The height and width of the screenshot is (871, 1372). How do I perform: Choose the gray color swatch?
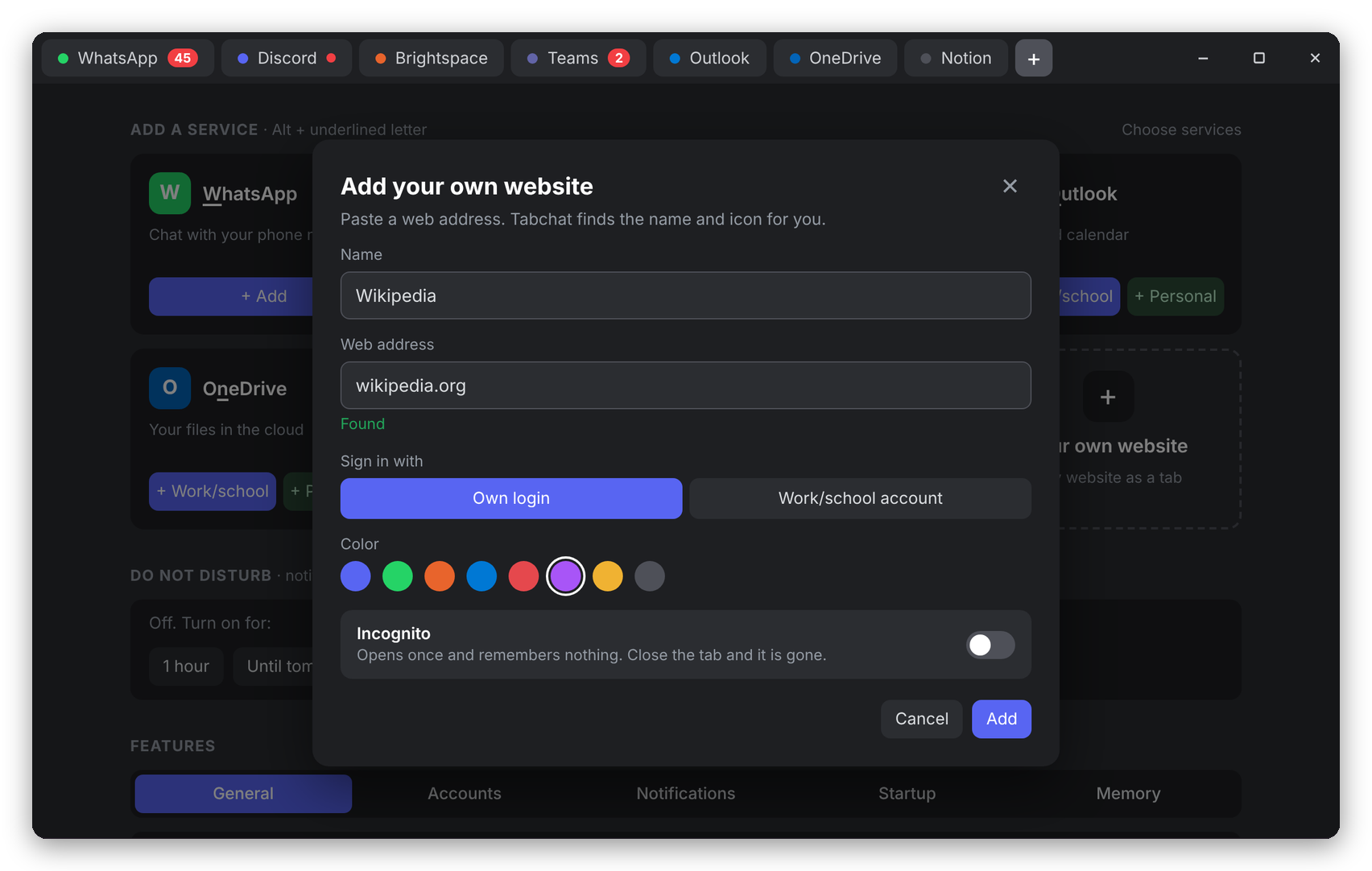pos(650,576)
